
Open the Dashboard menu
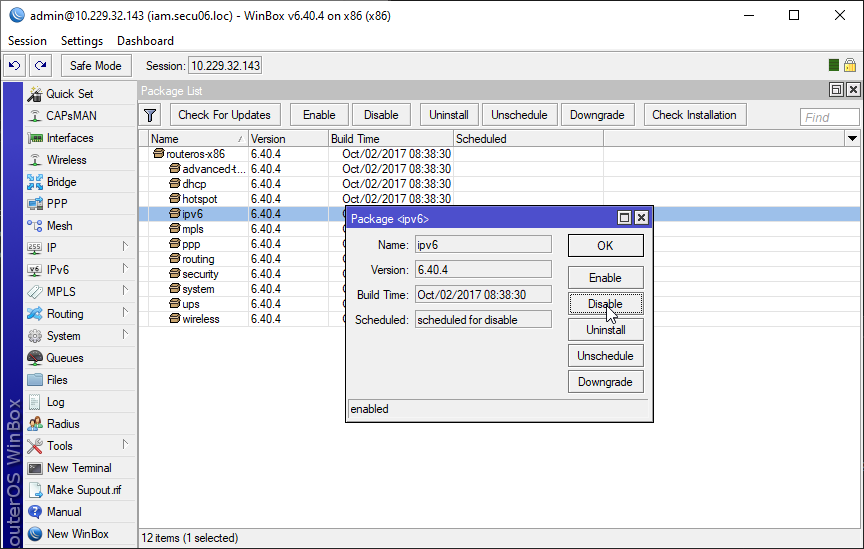(x=145, y=41)
